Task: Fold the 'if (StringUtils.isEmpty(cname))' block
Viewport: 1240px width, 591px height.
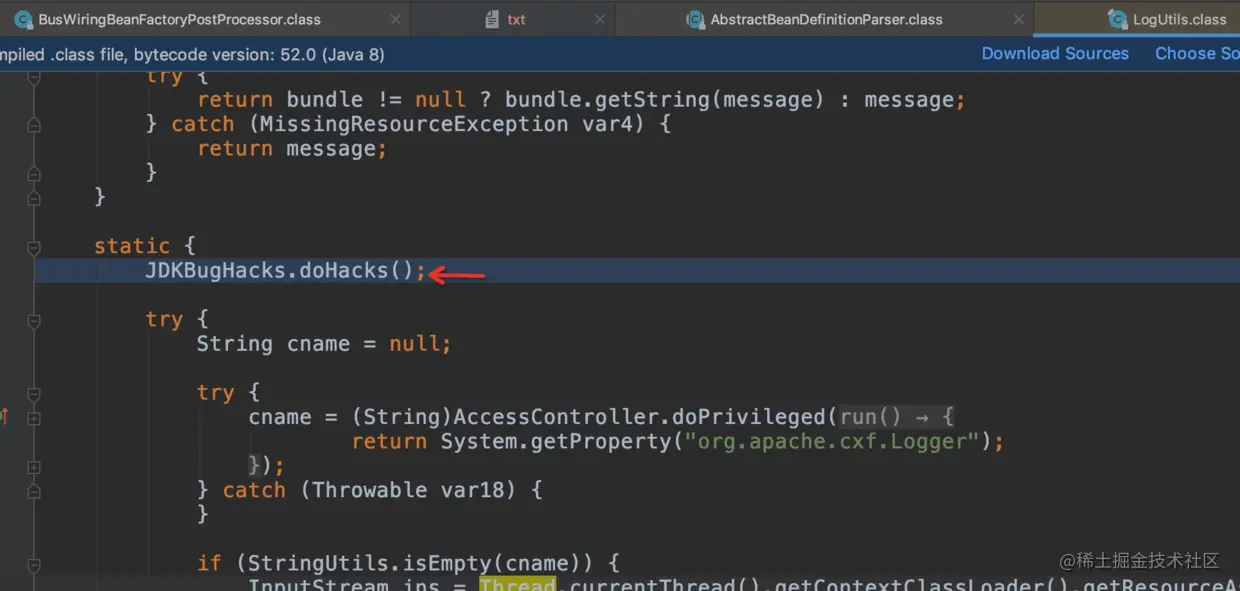Action: [x=34, y=565]
